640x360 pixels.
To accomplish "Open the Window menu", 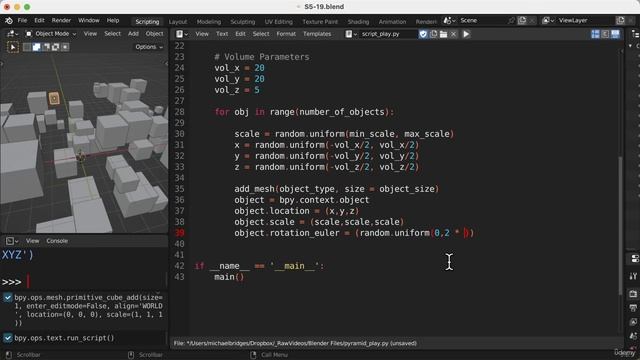I will [89, 20].
